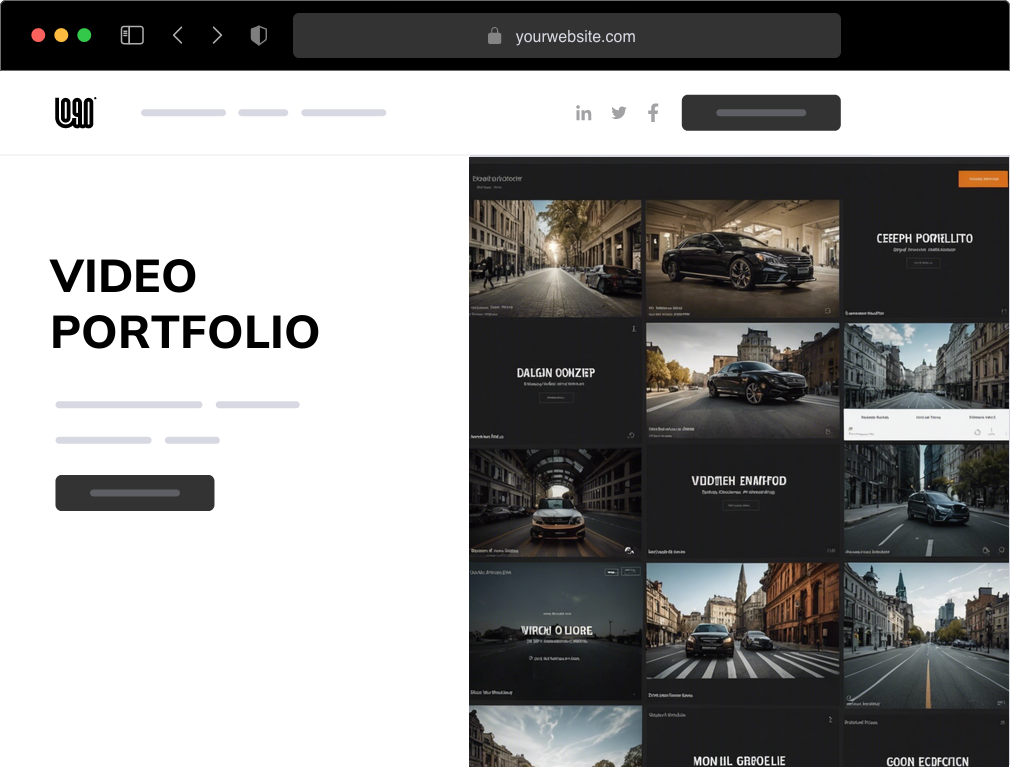This screenshot has height=767, width=1010.
Task: Open the LinkedIn icon in the header
Action: 584,112
